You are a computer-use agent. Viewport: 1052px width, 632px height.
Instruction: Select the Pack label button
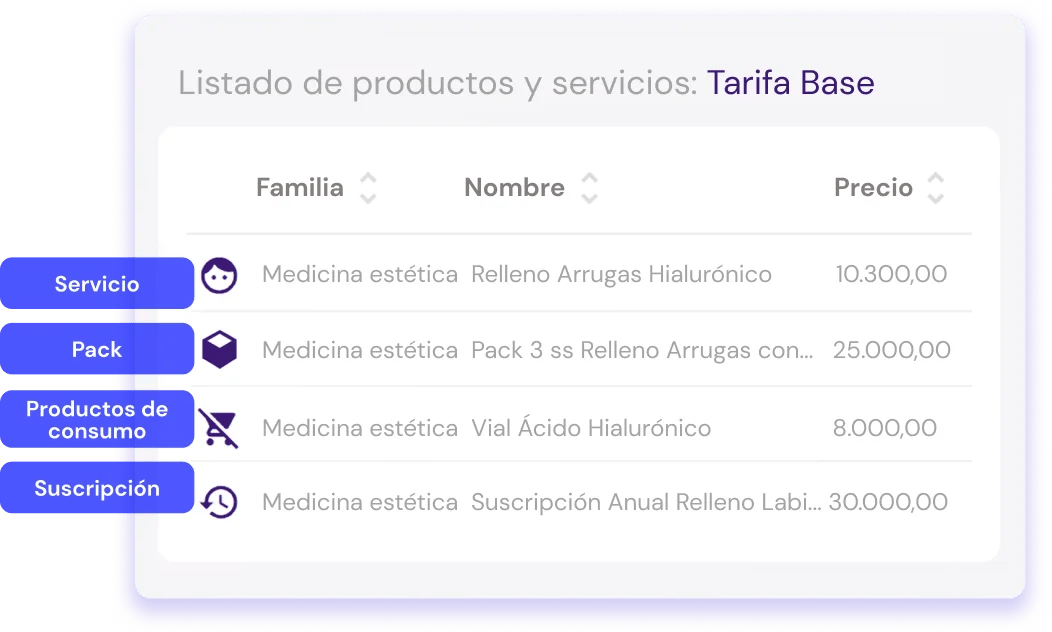97,349
